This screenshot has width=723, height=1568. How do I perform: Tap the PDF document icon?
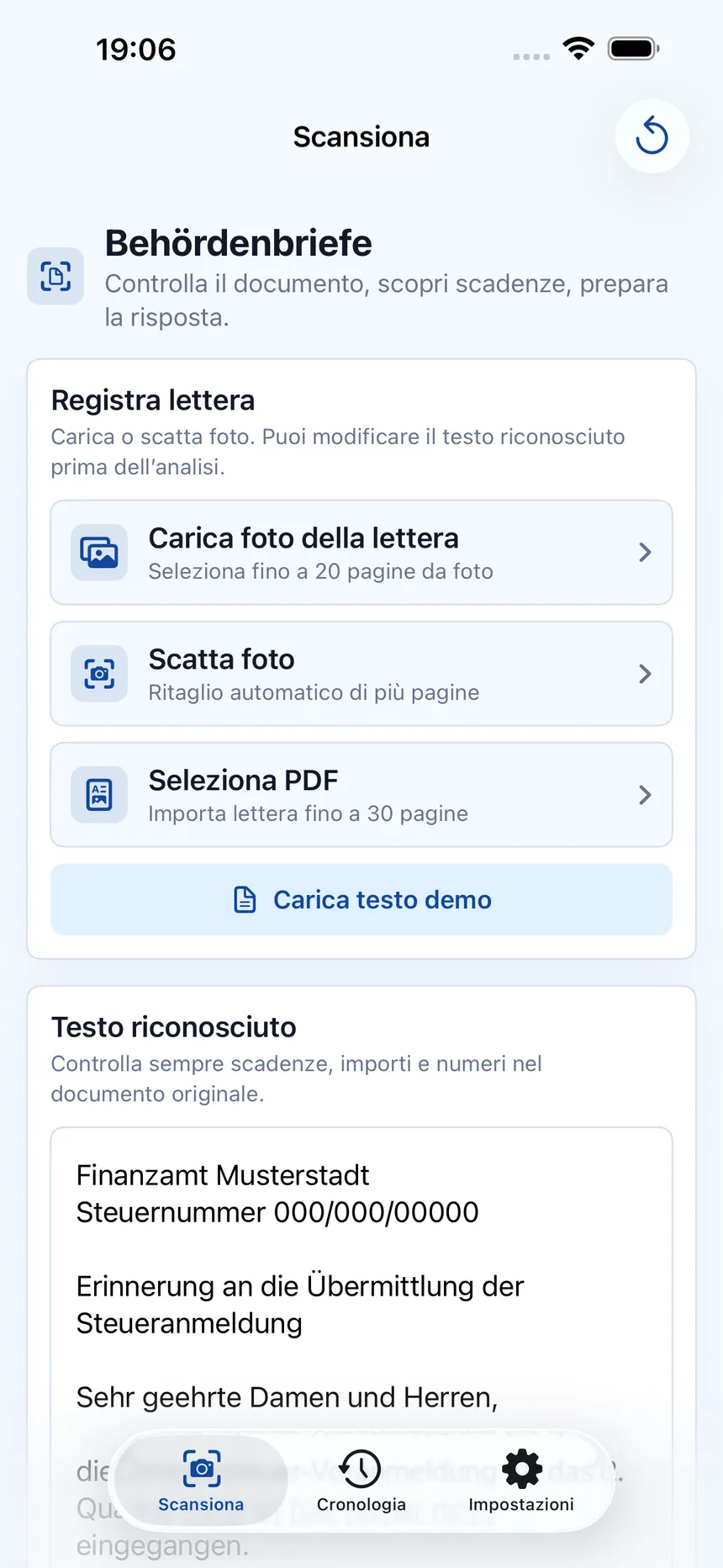tap(99, 795)
